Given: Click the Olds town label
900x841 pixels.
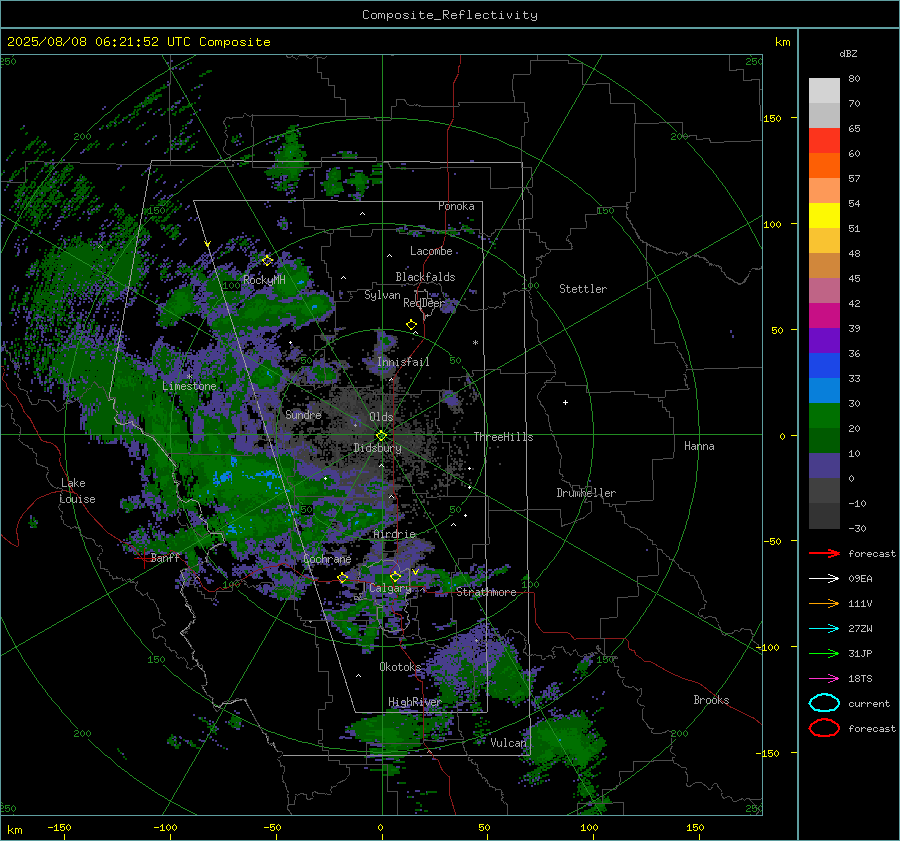Looking at the screenshot, I should point(381,417).
